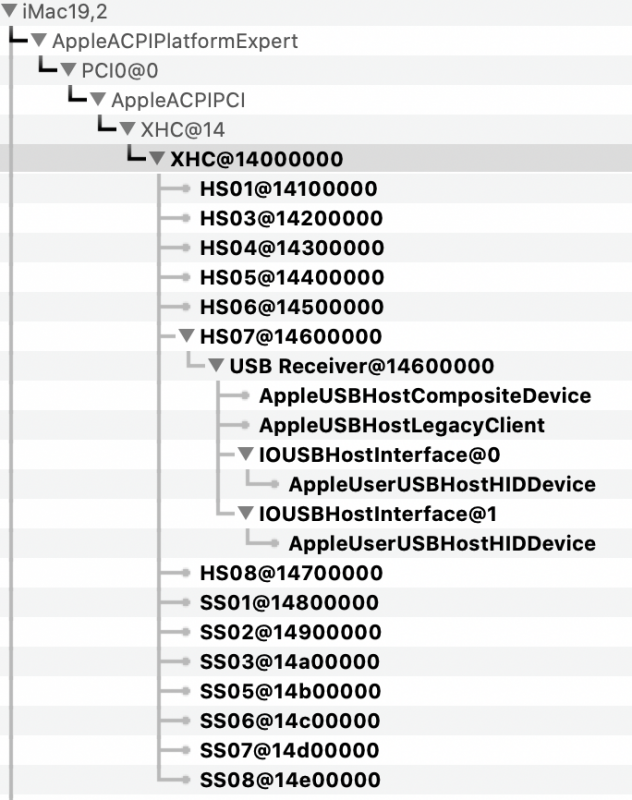Collapse the iMac19,2 root node
This screenshot has width=632, height=800.
(x=8, y=12)
